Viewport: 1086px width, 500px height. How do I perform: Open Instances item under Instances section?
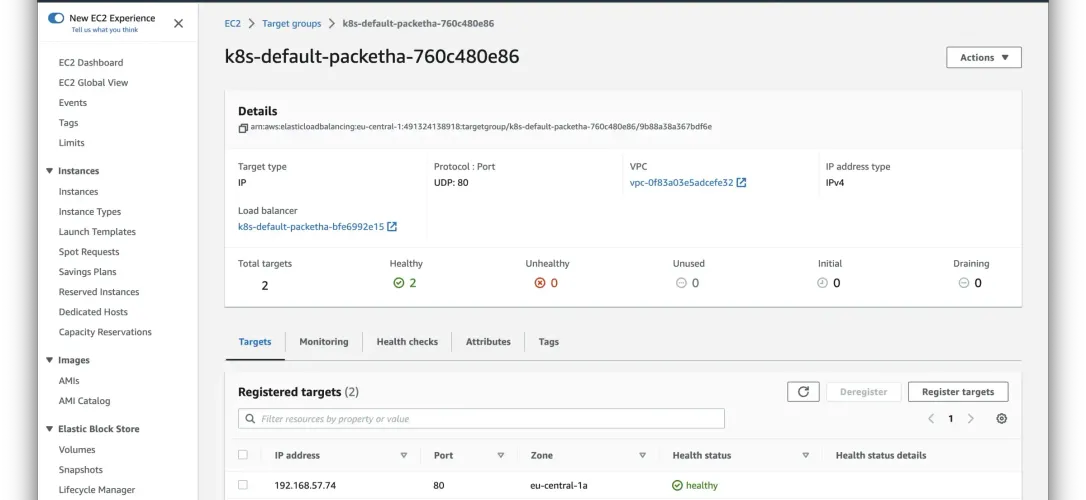[78, 192]
